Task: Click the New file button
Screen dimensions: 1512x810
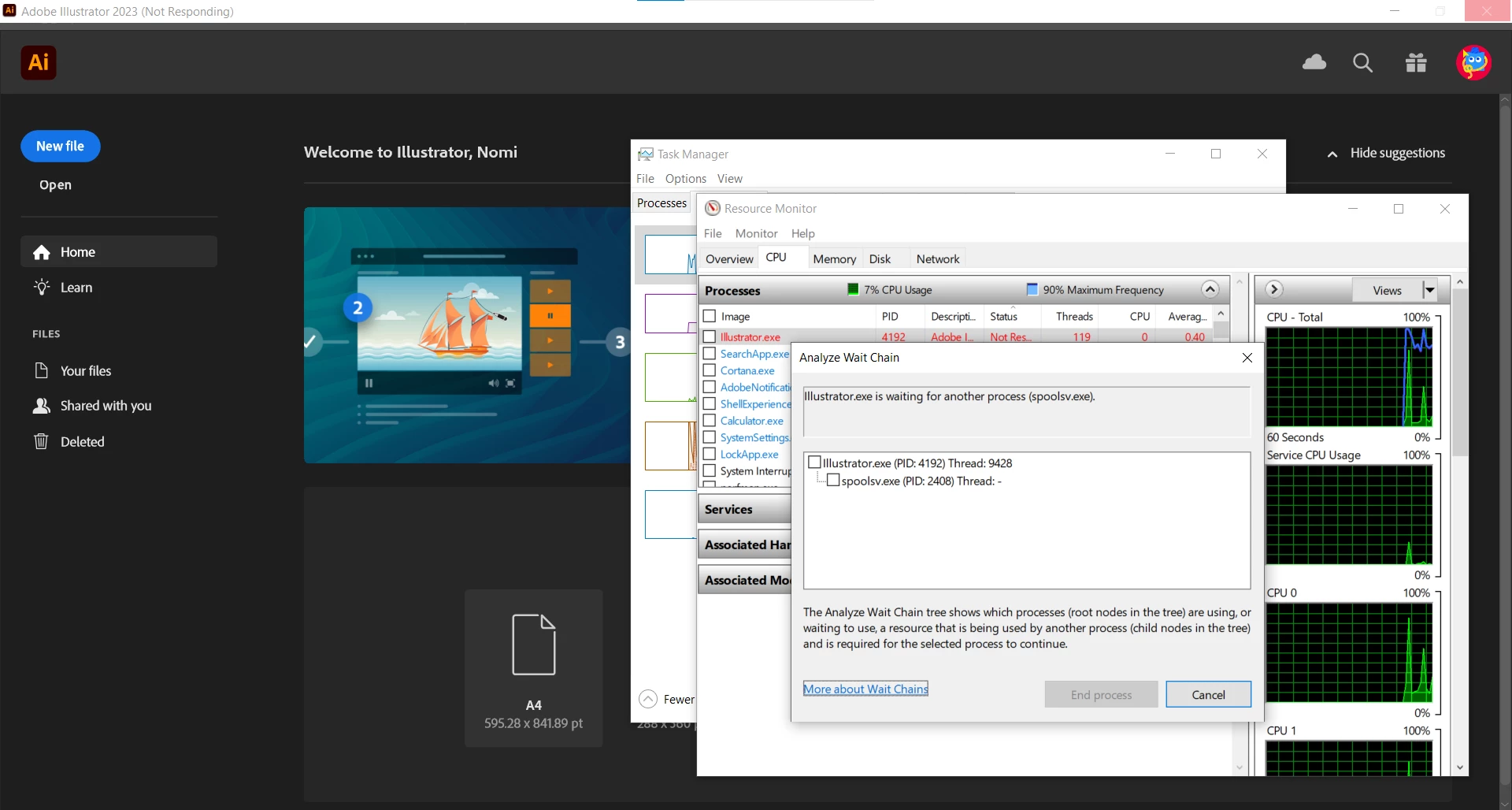Action: coord(61,147)
